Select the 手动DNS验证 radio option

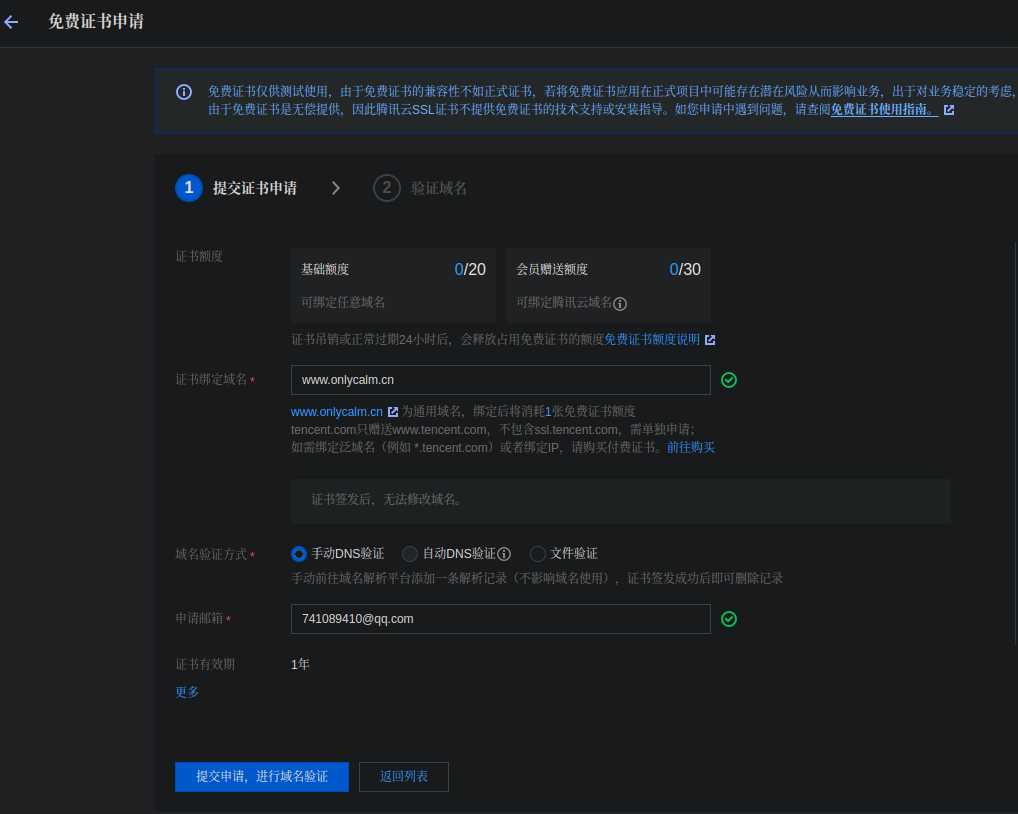(299, 554)
